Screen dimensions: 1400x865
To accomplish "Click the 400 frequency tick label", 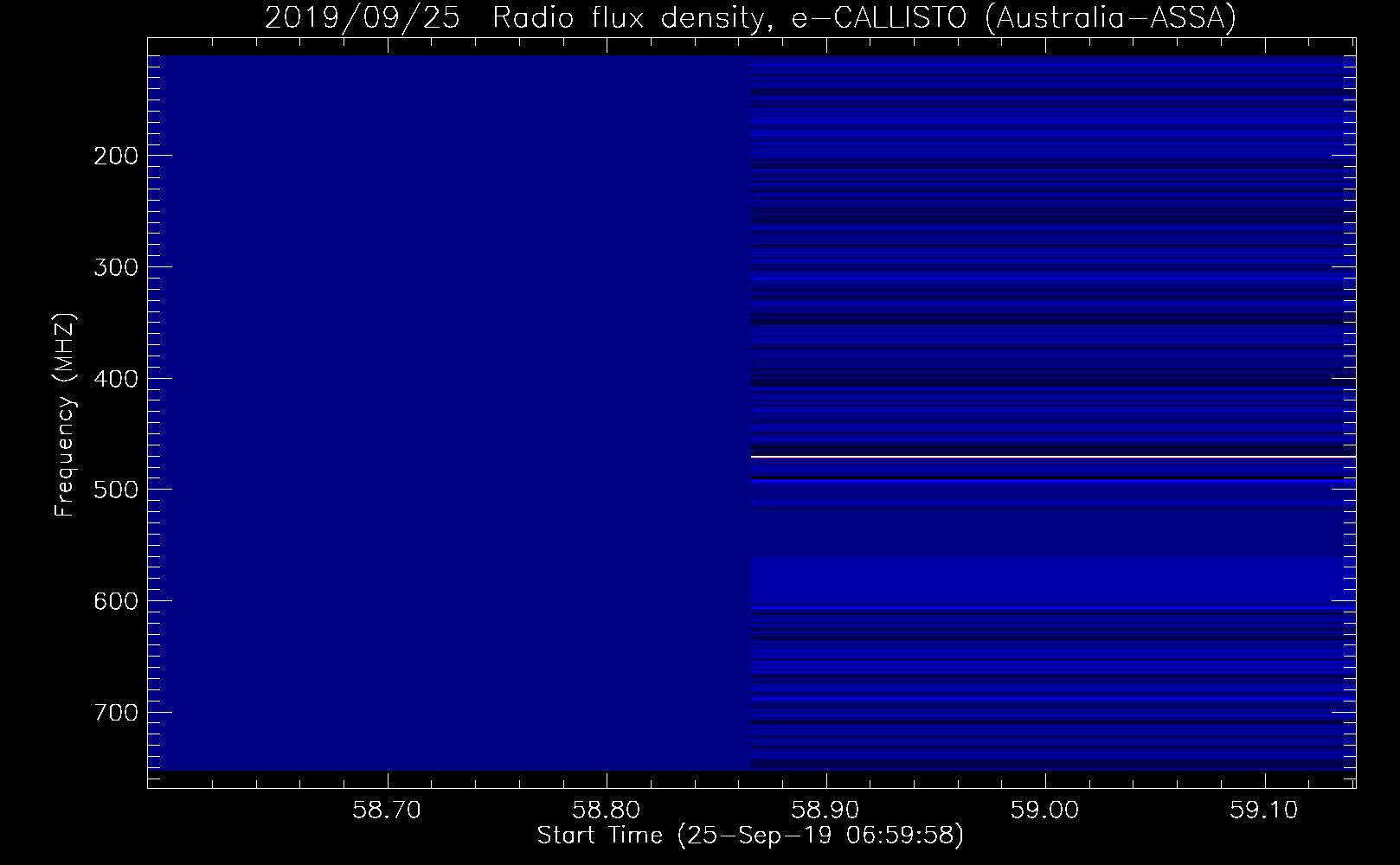I will (115, 378).
